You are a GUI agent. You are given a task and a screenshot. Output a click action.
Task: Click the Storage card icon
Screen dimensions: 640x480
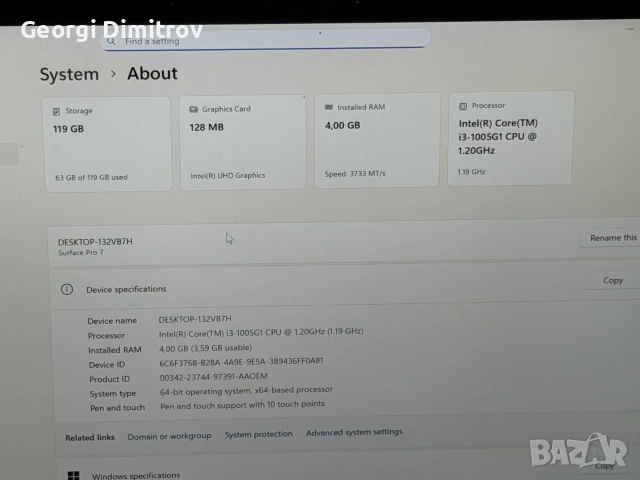[56, 111]
